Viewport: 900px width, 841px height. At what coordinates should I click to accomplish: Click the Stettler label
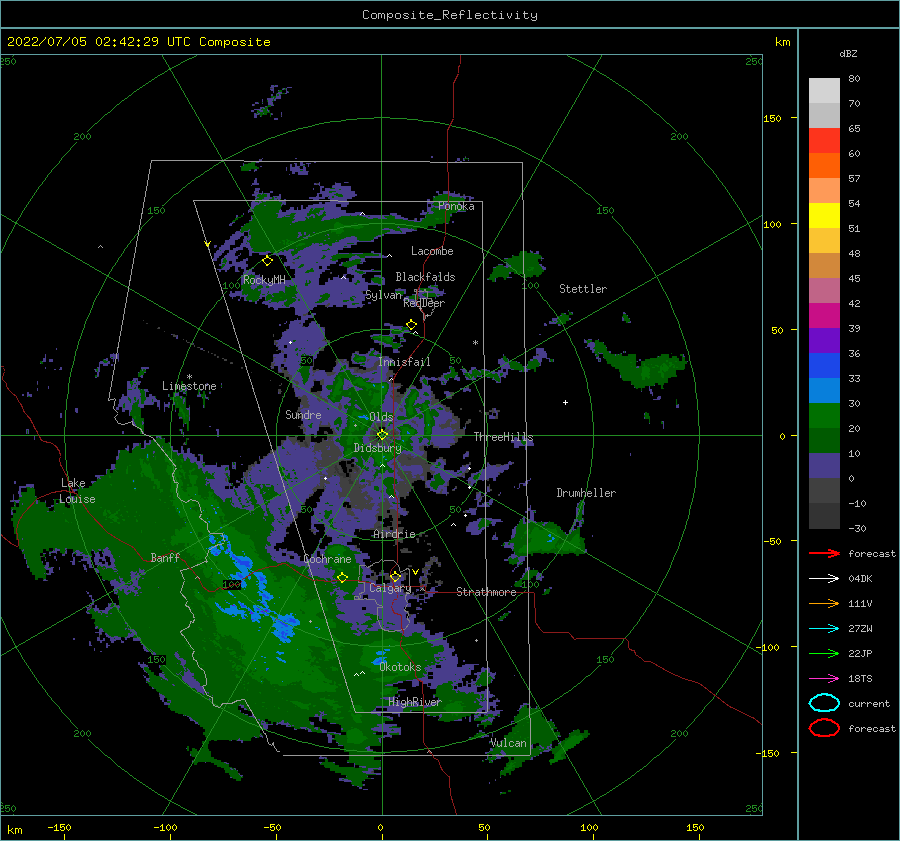click(x=583, y=289)
